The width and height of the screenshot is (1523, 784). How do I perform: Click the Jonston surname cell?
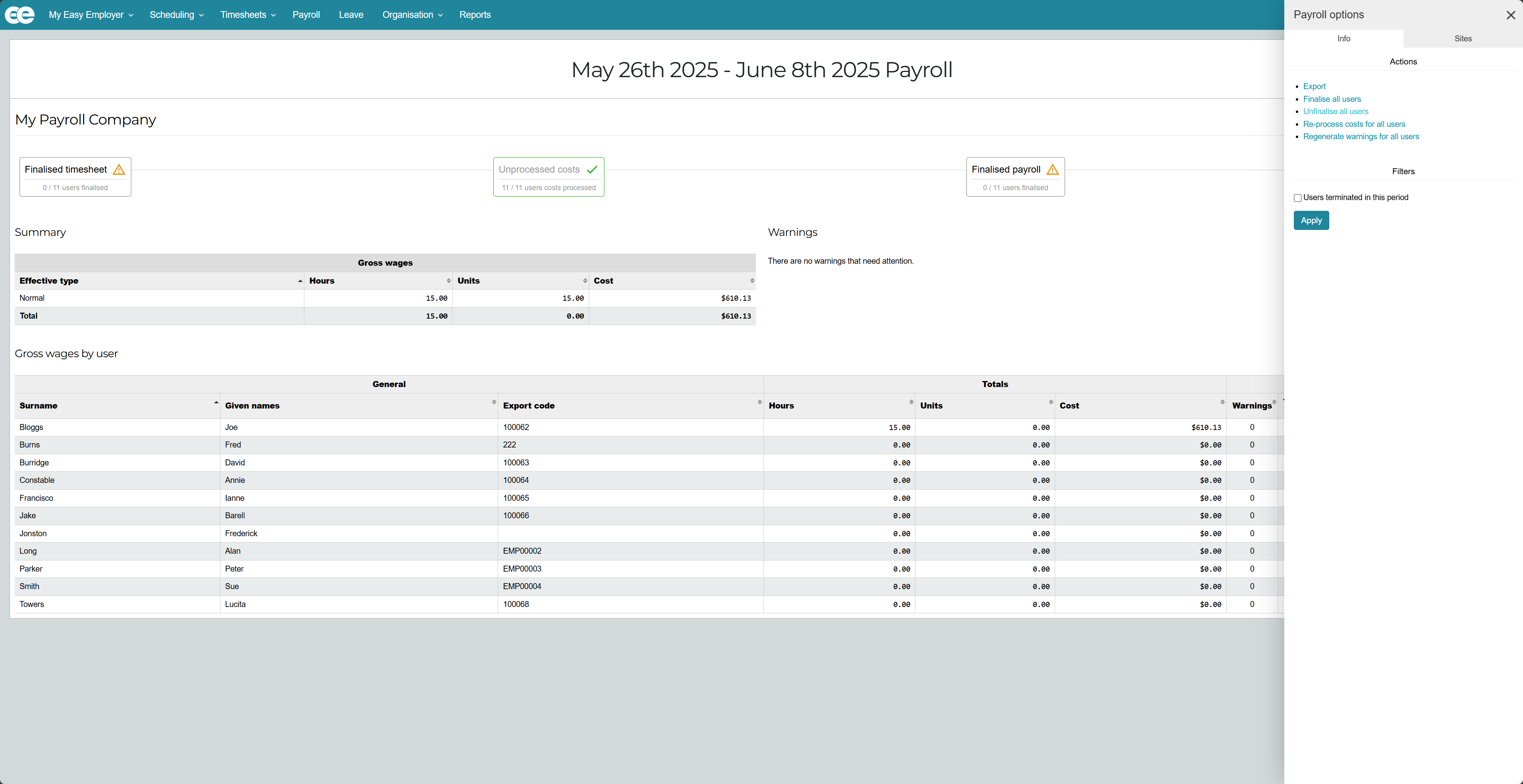[117, 534]
